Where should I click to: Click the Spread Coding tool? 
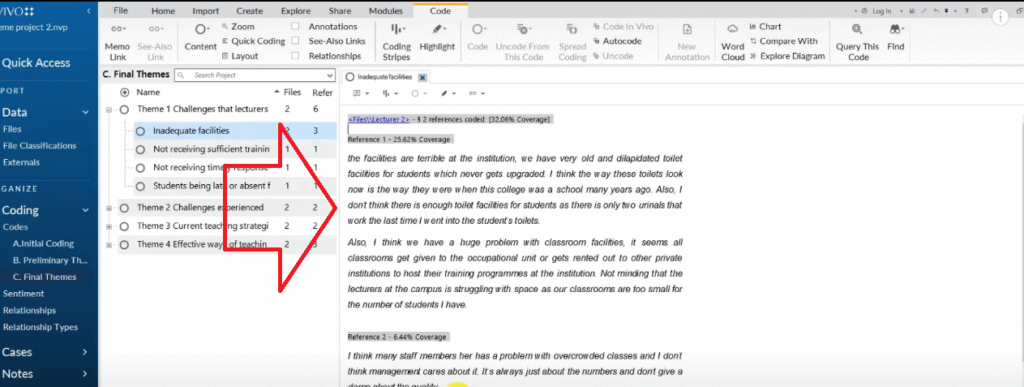pos(572,42)
